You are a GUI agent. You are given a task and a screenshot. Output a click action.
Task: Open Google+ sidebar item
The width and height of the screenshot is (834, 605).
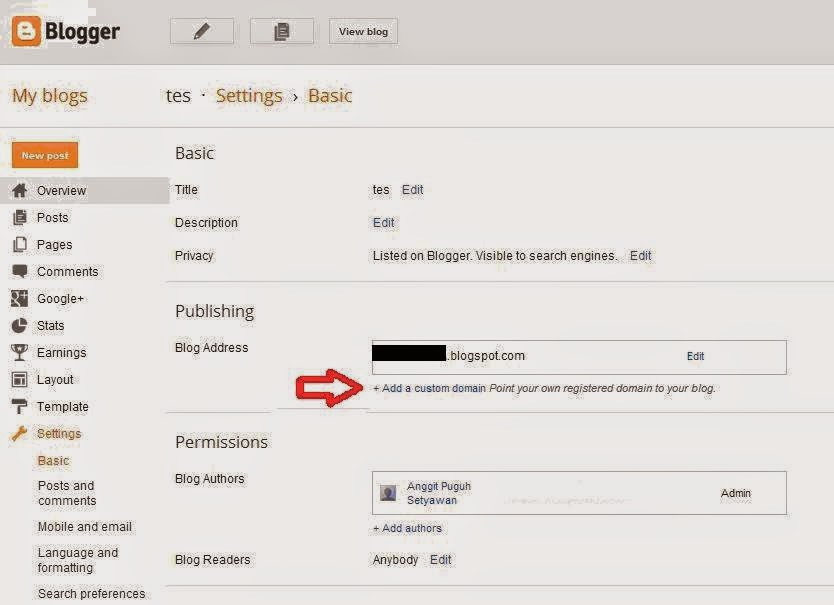point(60,299)
